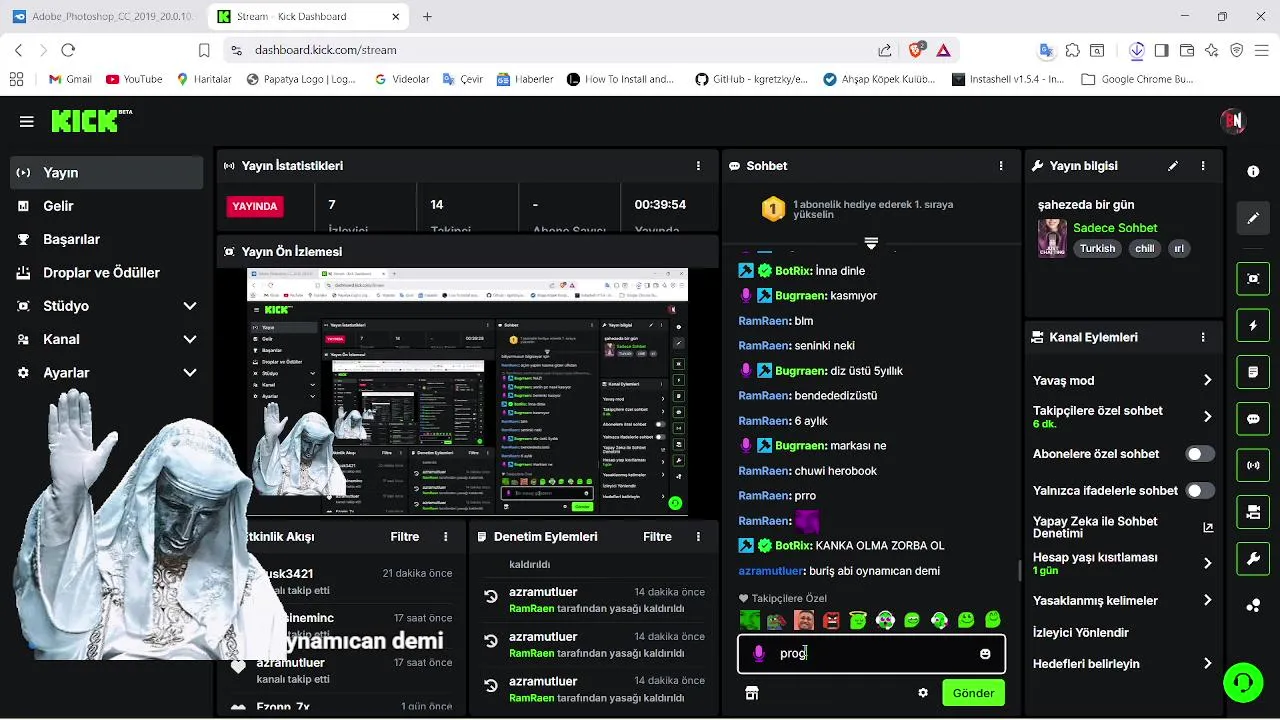
Task: Open Yayın bilgisi three-dot menu
Action: click(x=1203, y=166)
